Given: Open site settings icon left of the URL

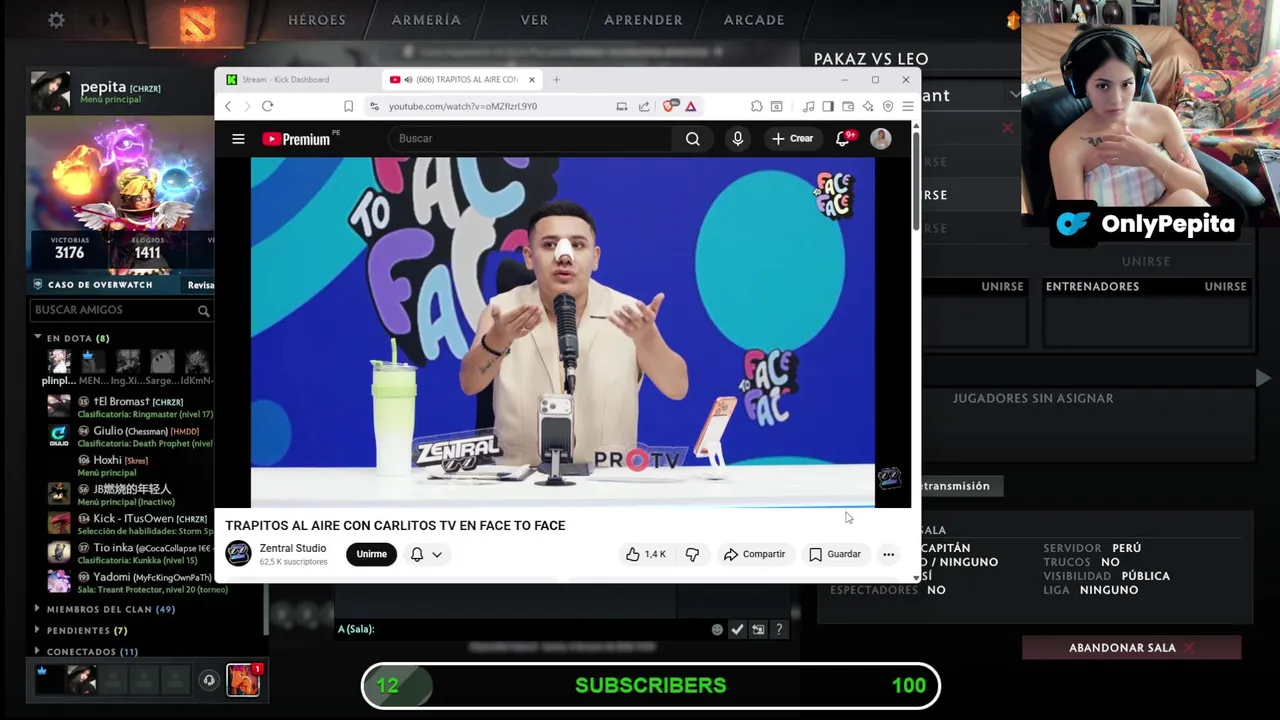Looking at the screenshot, I should [x=374, y=106].
